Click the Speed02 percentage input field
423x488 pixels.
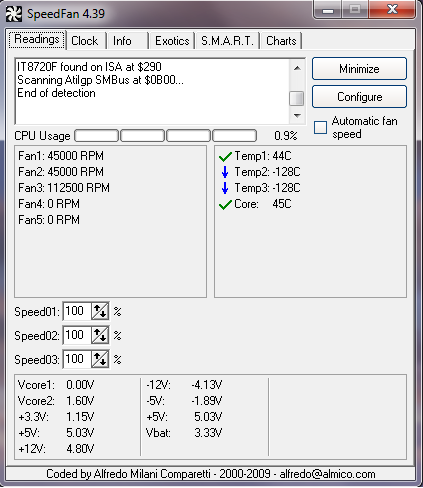pyautogui.click(x=77, y=335)
